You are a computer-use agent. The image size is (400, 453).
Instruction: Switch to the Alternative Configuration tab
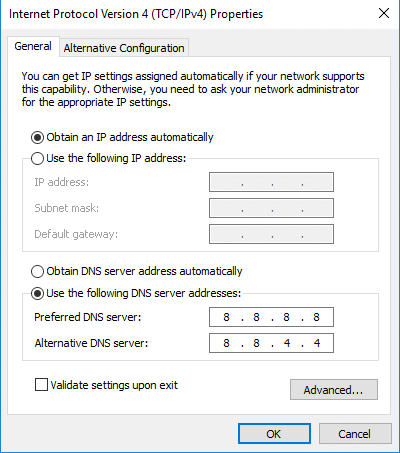[x=124, y=48]
